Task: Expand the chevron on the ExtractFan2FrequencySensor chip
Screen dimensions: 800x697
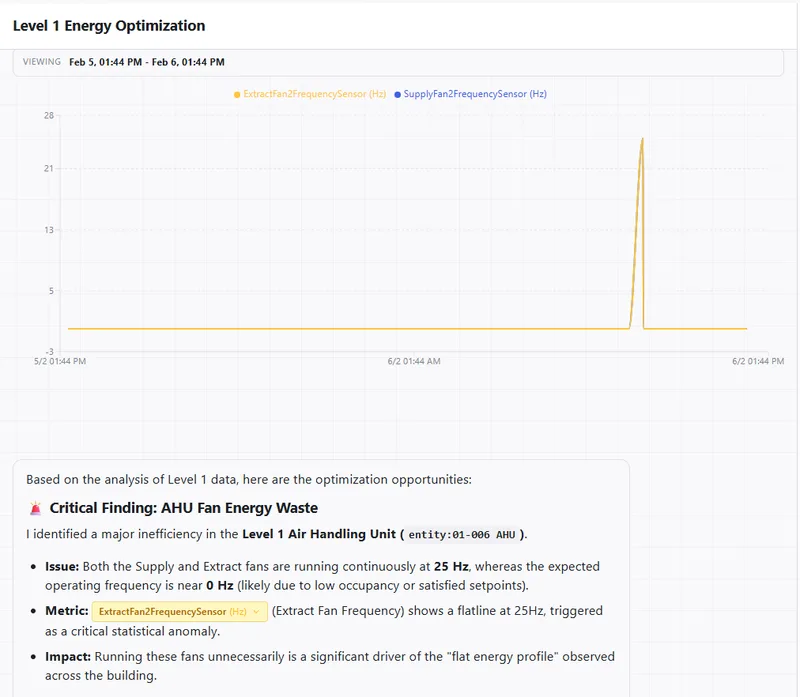Action: [x=256, y=611]
